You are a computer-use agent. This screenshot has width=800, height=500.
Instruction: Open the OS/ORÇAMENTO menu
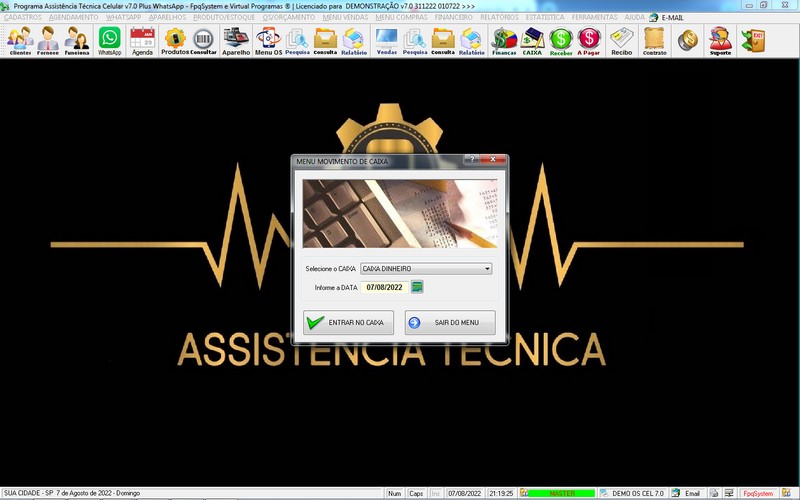coord(289,17)
